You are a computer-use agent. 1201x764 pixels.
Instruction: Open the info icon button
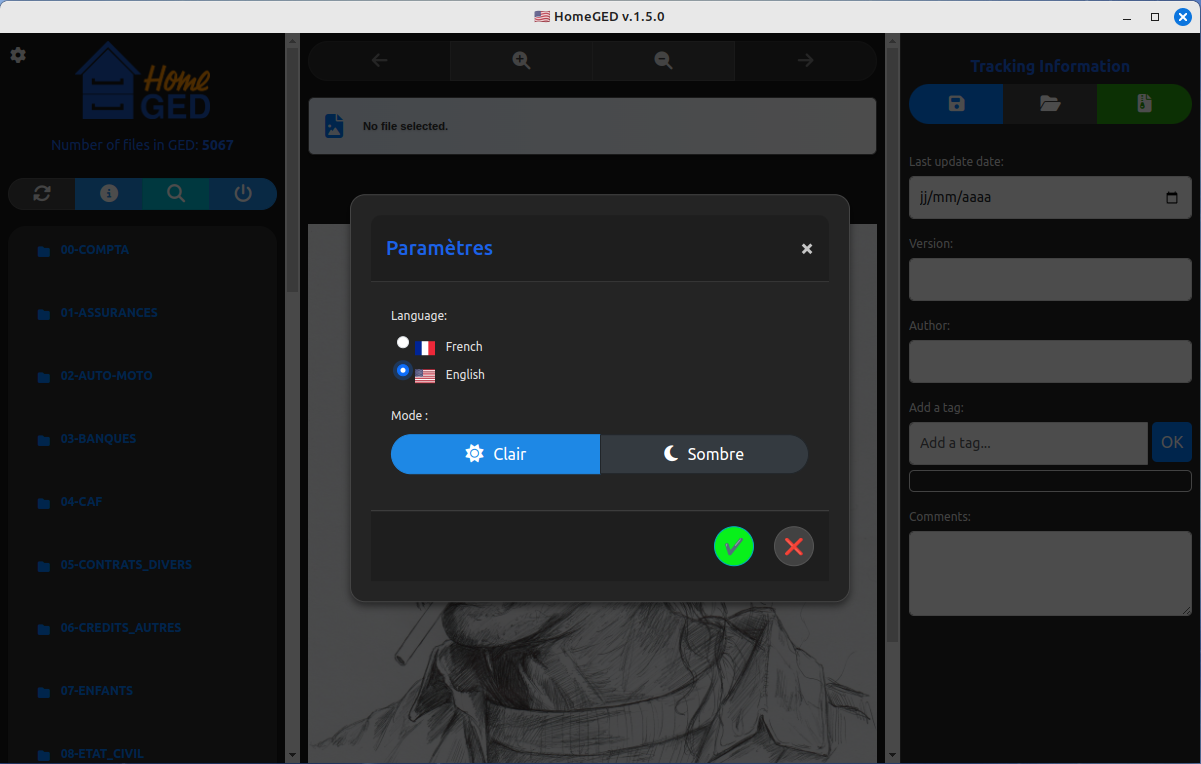(x=109, y=194)
